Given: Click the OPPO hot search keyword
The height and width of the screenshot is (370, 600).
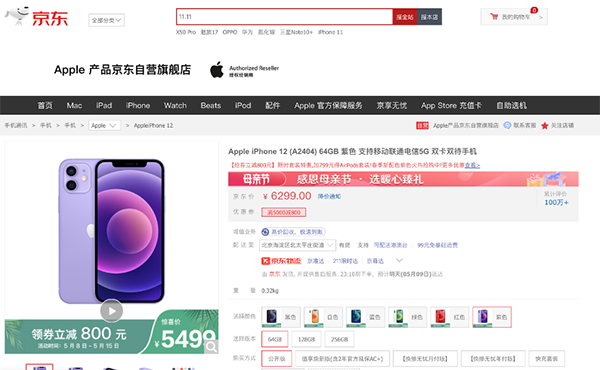Looking at the screenshot, I should pyautogui.click(x=230, y=32).
